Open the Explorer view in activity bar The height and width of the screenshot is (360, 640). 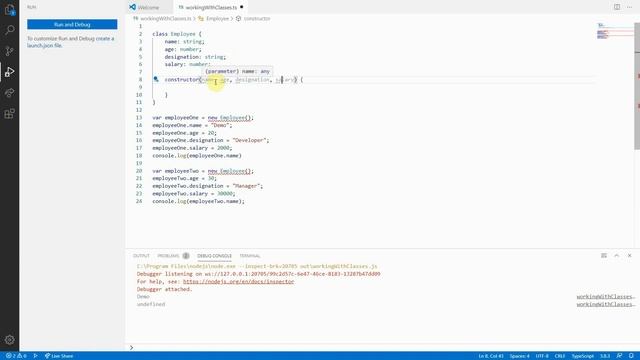[x=9, y=9]
